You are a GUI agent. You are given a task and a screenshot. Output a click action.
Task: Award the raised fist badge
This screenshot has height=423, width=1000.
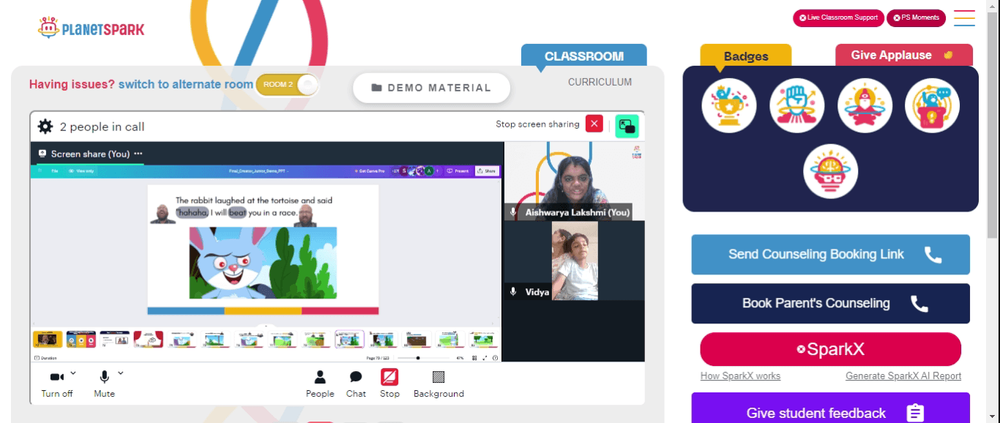797,105
